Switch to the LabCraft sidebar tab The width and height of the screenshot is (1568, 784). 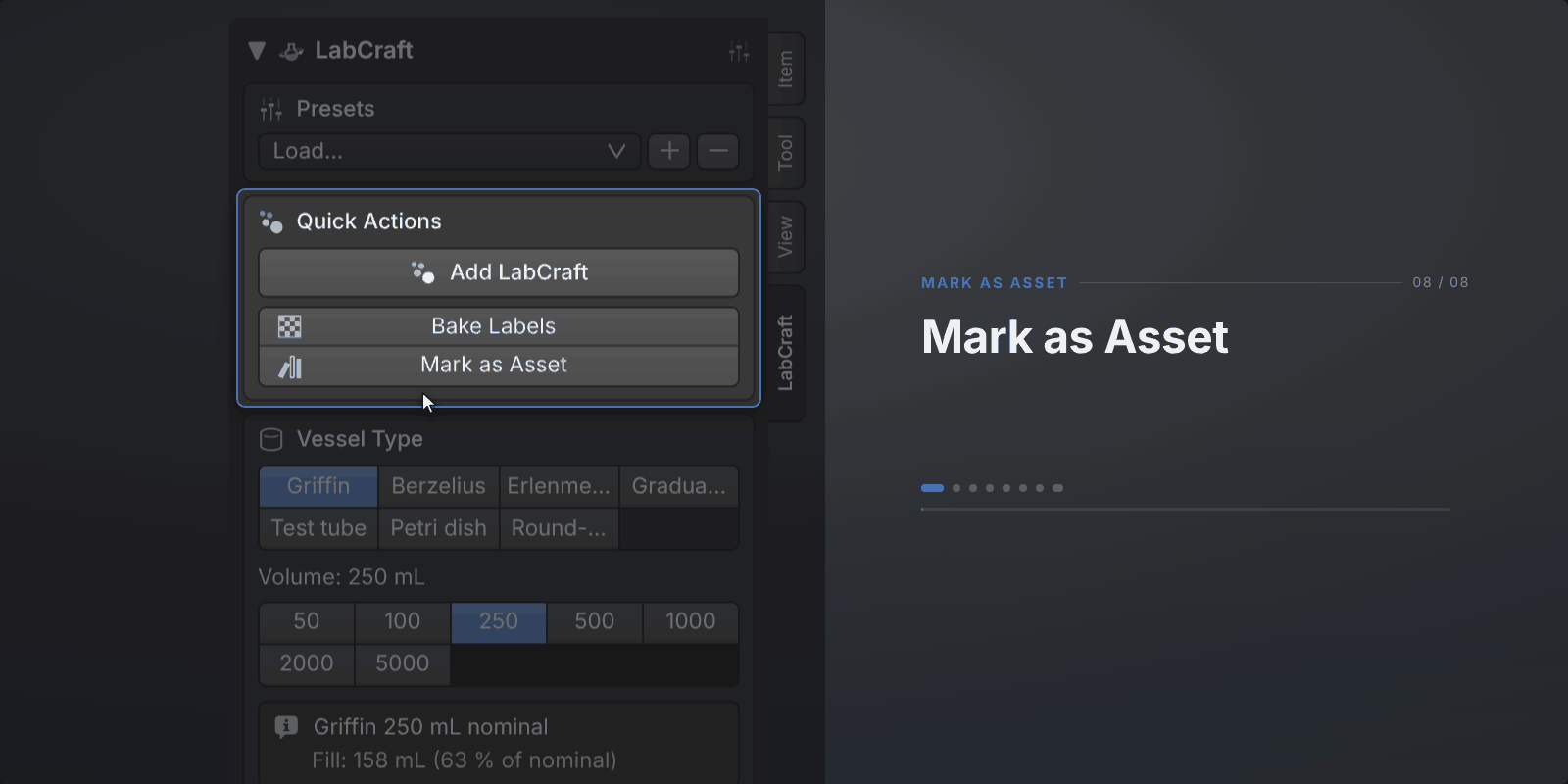pos(786,353)
